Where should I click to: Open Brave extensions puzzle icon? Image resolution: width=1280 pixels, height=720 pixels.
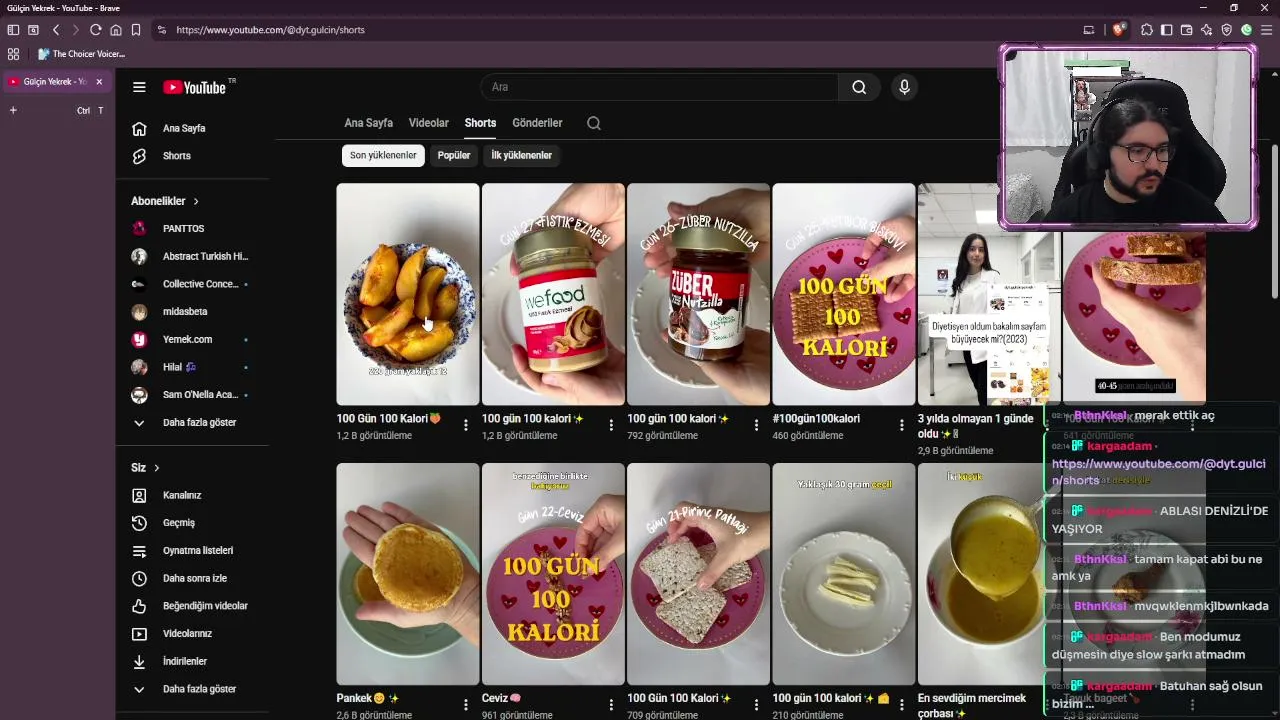pyautogui.click(x=1147, y=30)
